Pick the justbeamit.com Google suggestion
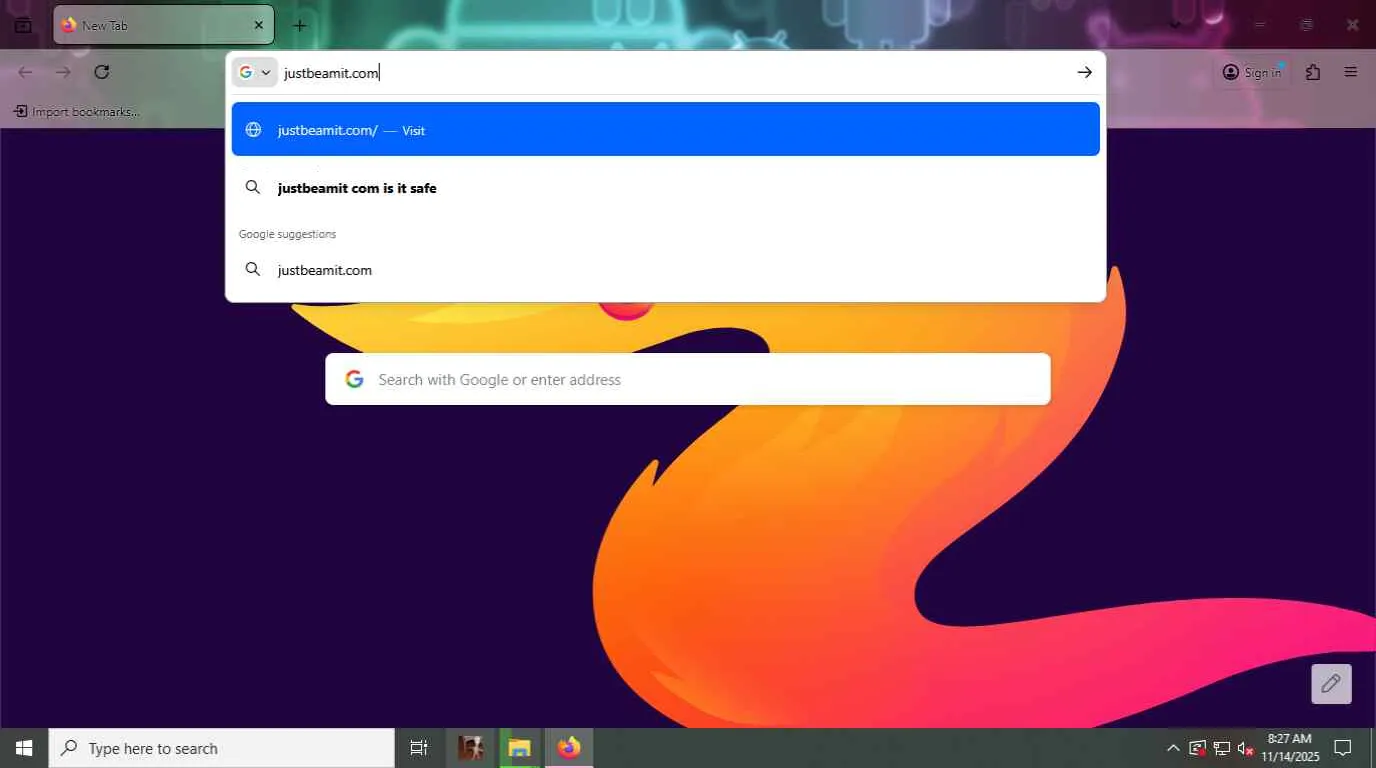This screenshot has width=1376, height=768. 666,270
